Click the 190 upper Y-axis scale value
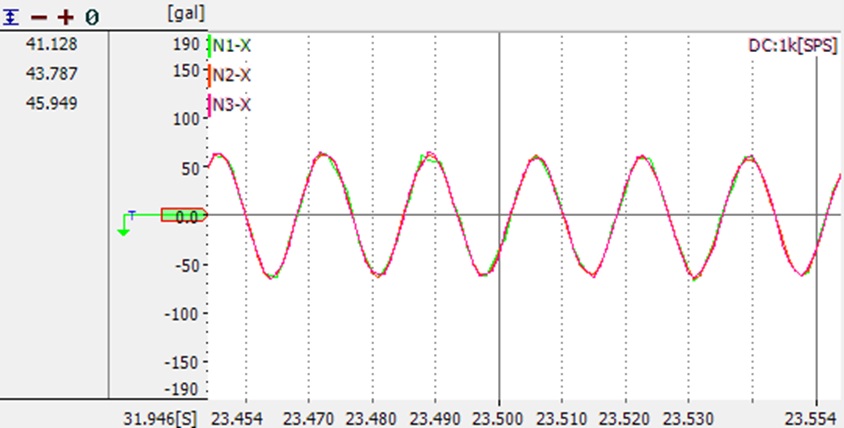Viewport: 844px width, 428px height. (186, 44)
